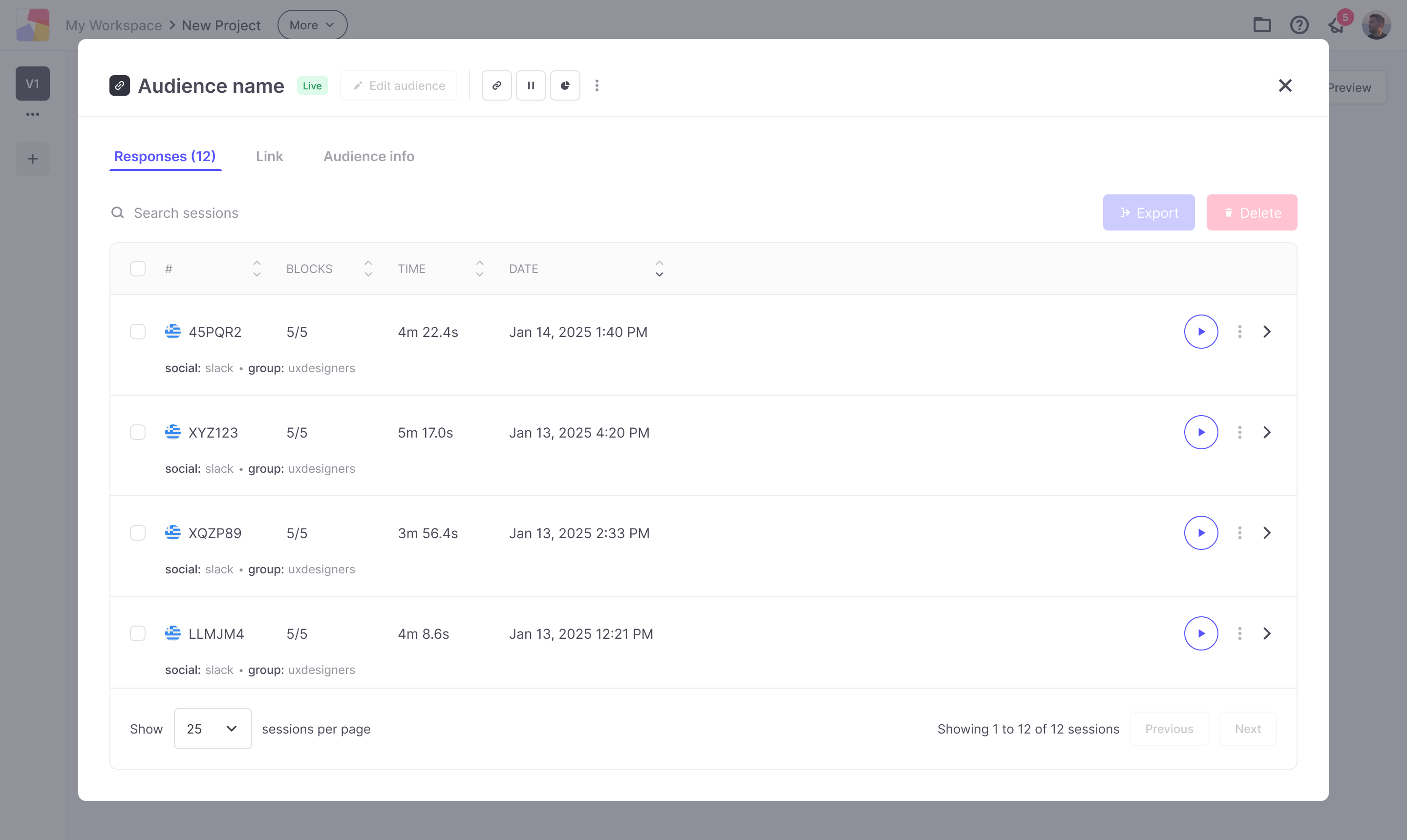The image size is (1407, 840).
Task: Select all sessions with header checkbox
Action: [138, 269]
